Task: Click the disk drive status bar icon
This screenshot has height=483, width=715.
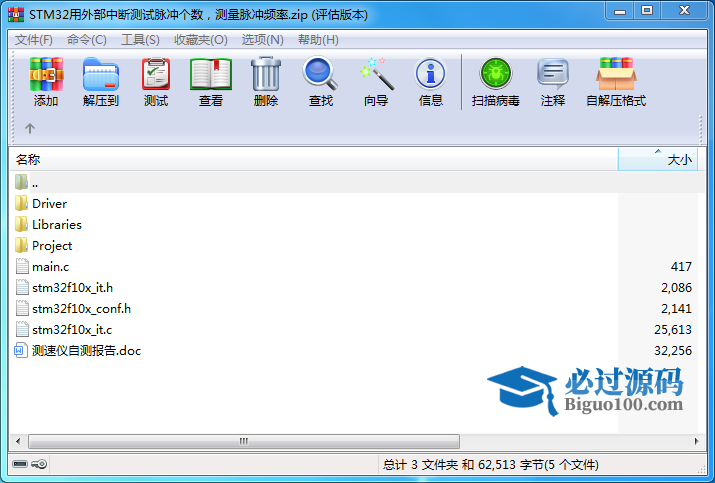Action: coord(20,464)
